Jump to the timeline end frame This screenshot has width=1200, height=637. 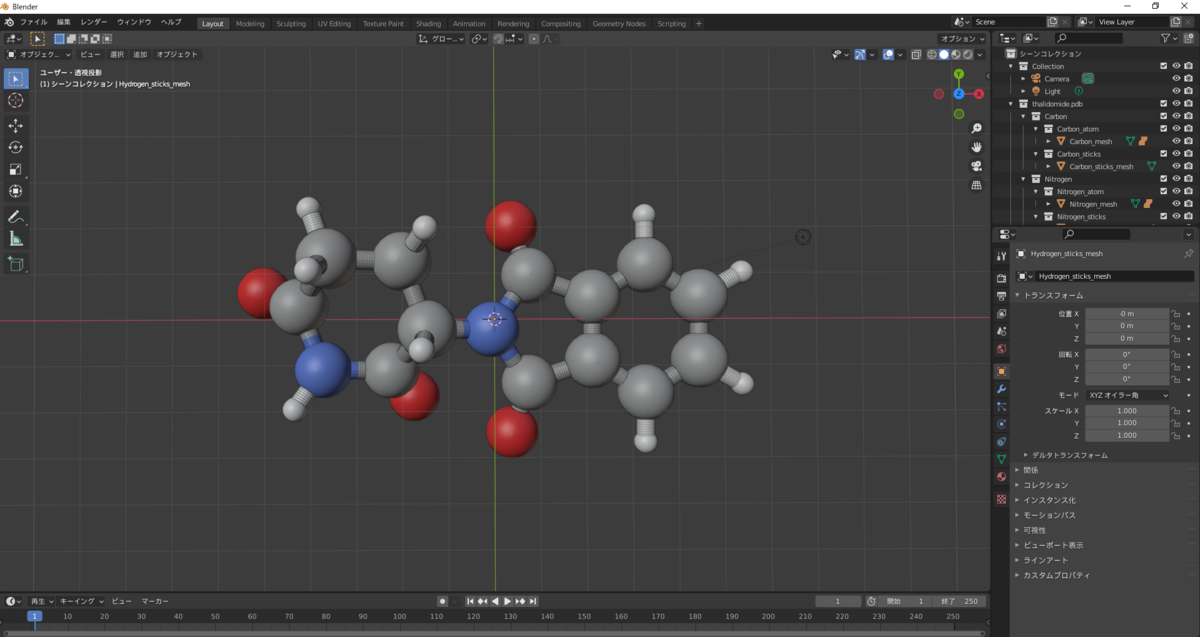point(533,601)
